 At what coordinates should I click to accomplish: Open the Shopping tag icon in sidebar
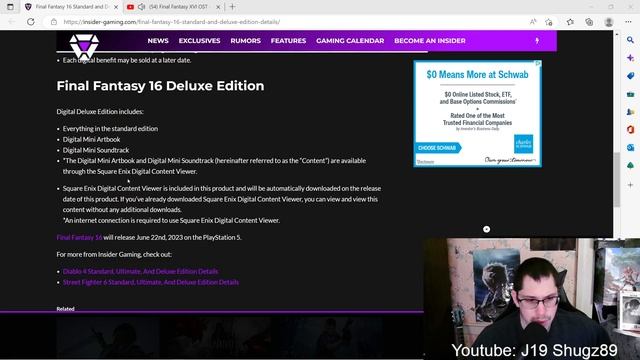630,76
